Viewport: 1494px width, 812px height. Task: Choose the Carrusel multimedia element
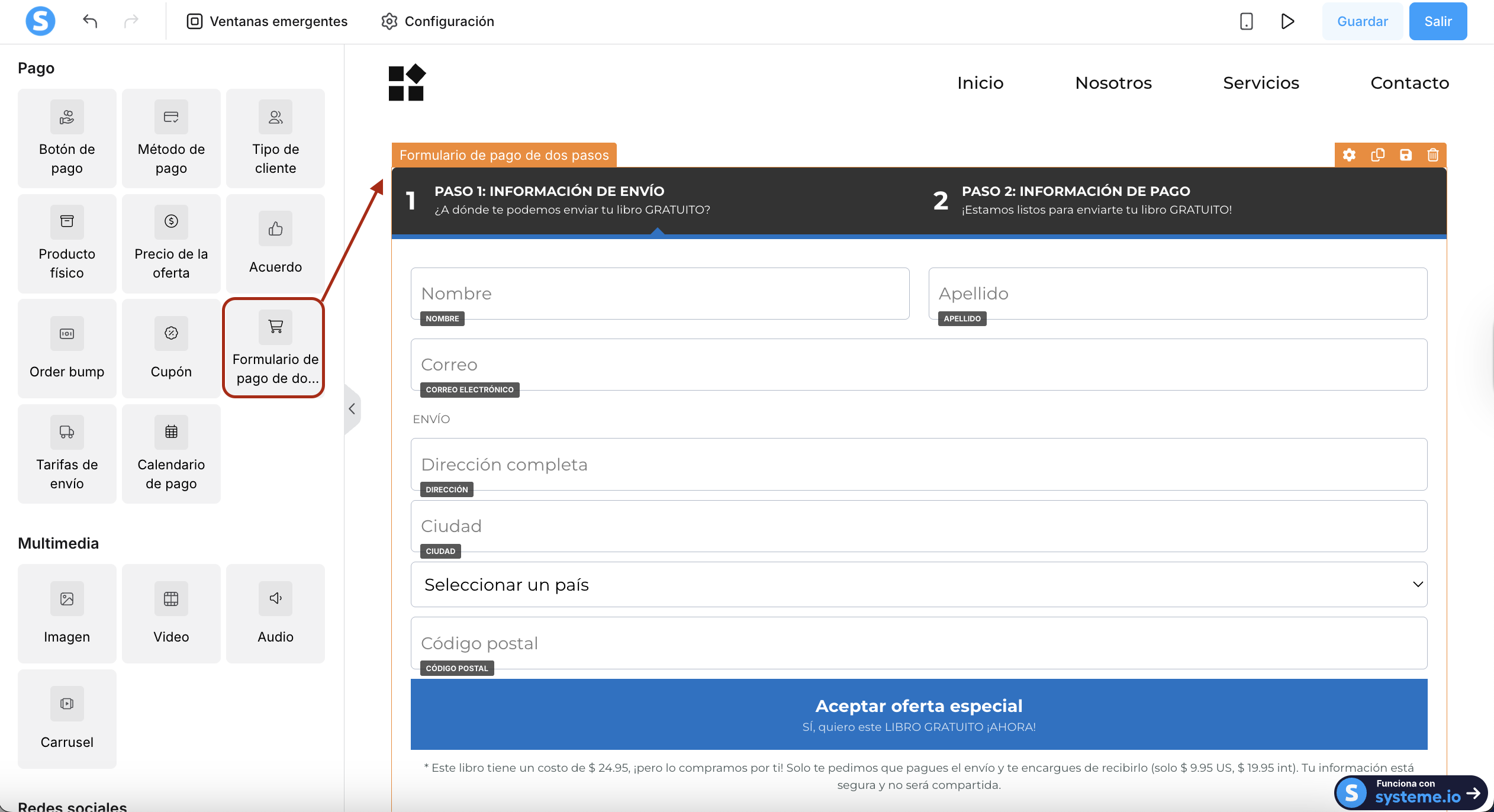(67, 718)
